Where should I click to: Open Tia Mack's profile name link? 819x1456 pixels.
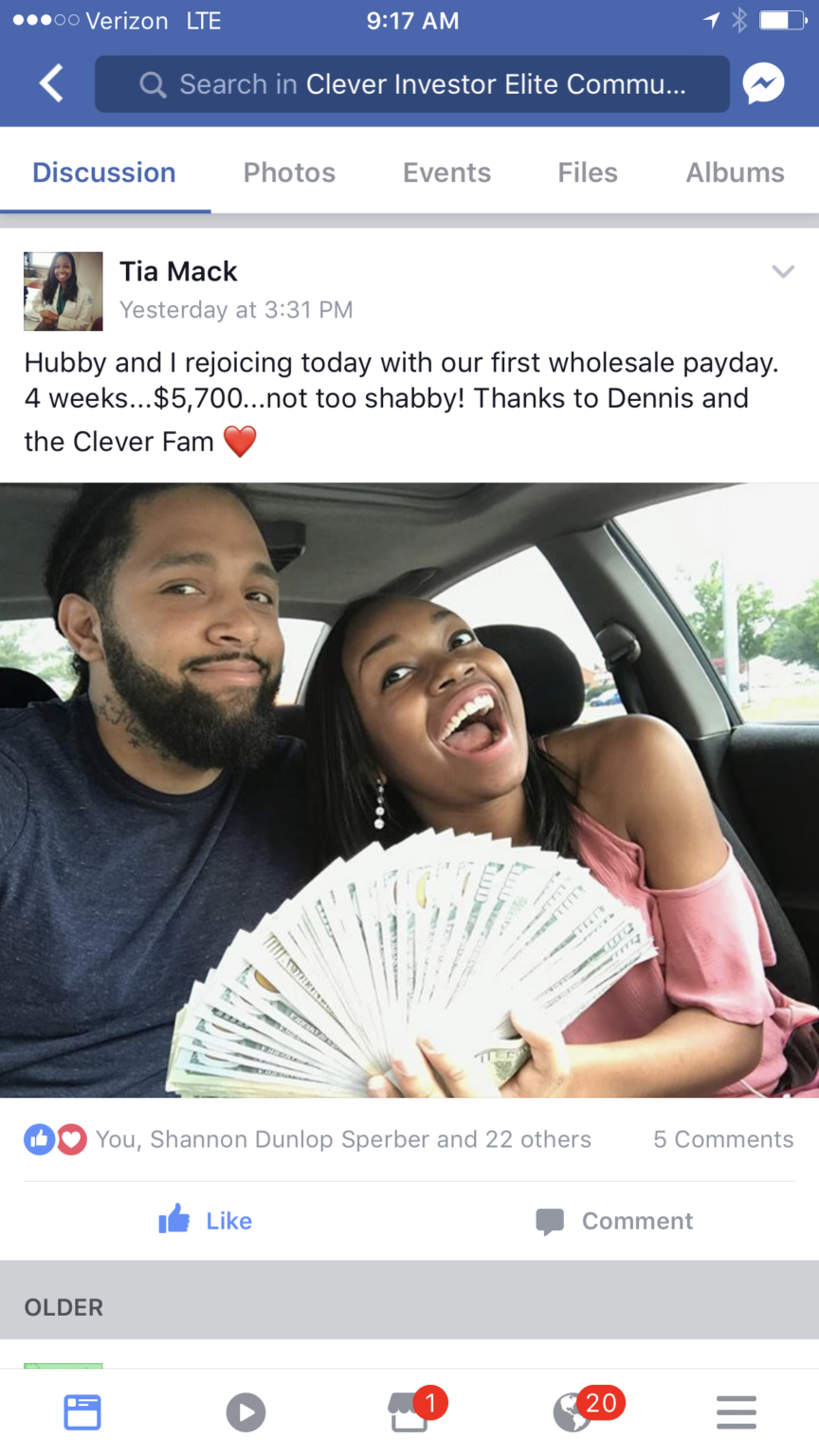[x=178, y=272]
